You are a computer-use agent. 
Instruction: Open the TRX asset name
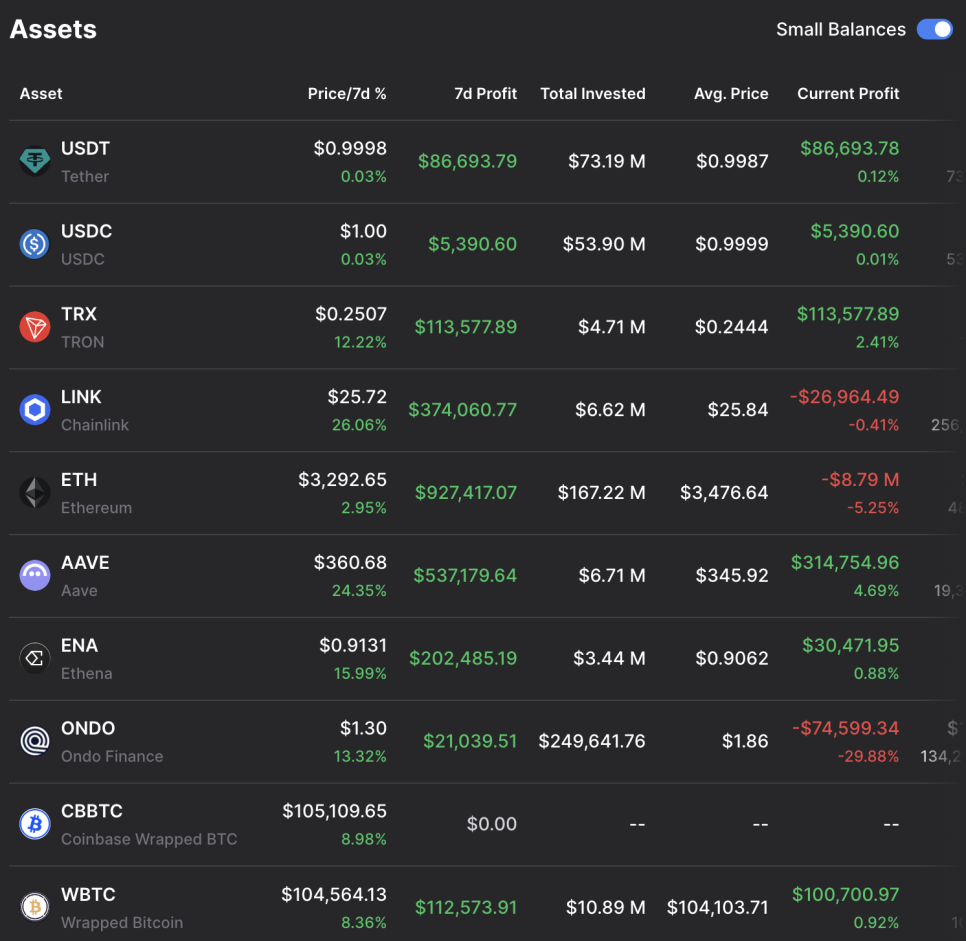coord(79,314)
